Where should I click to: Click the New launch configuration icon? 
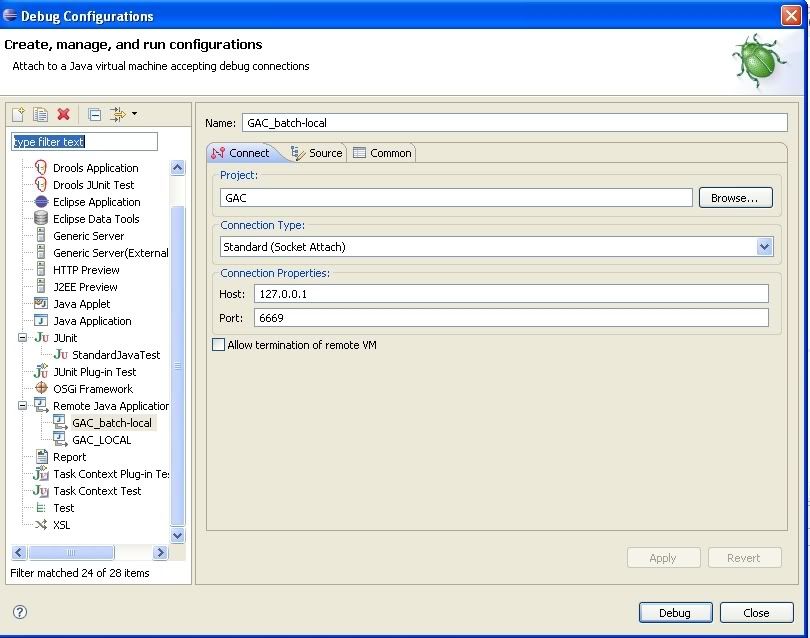coord(18,115)
